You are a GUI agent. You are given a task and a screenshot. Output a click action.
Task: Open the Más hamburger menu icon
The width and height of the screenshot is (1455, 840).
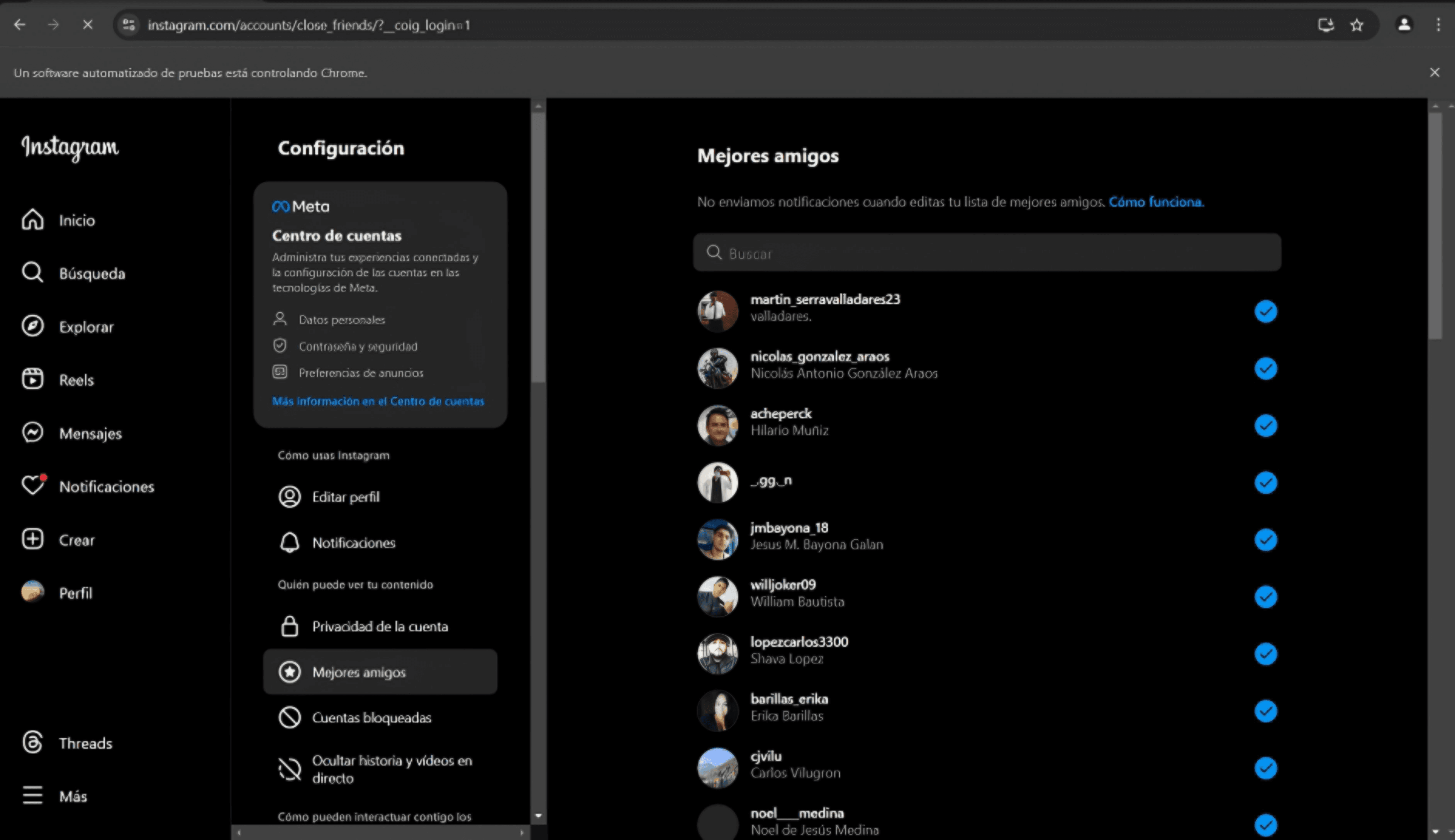pos(32,796)
